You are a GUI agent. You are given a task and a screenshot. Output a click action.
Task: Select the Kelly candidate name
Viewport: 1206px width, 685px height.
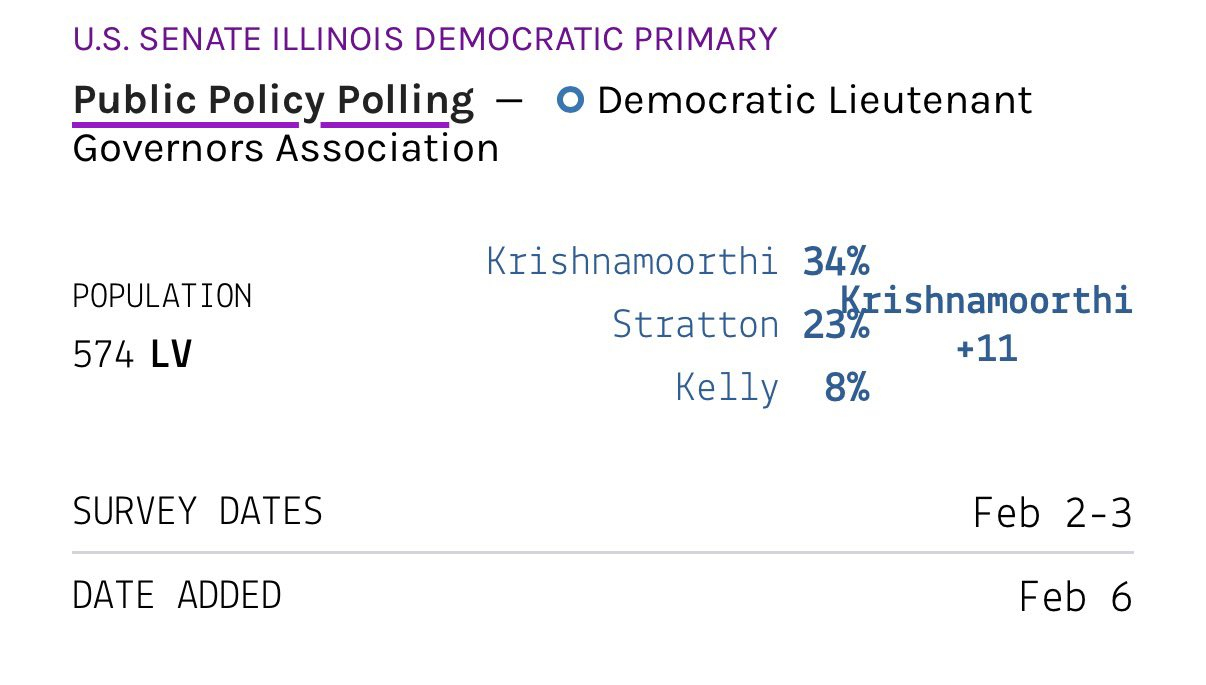click(x=727, y=388)
